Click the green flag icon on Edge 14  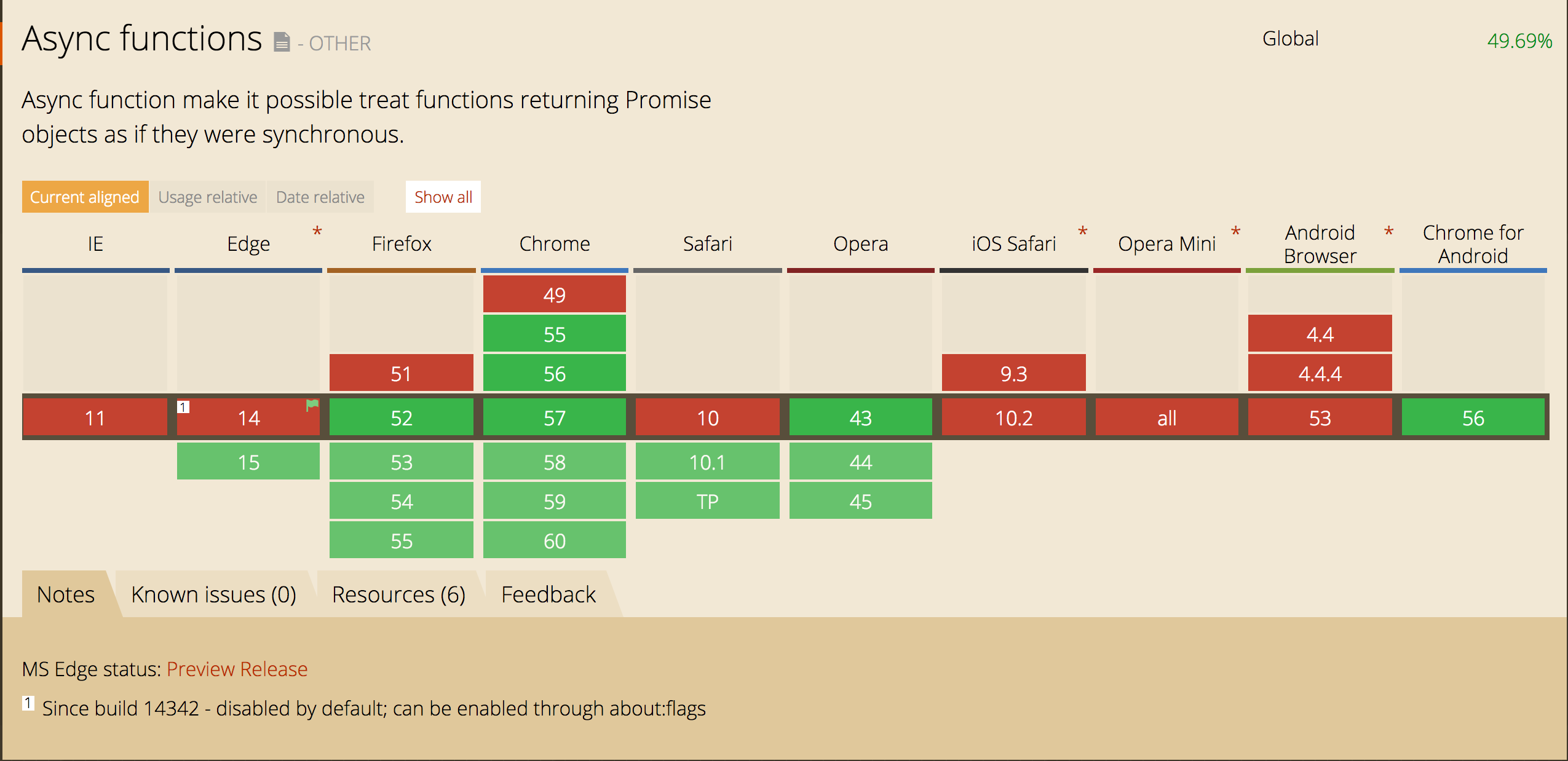[x=312, y=405]
